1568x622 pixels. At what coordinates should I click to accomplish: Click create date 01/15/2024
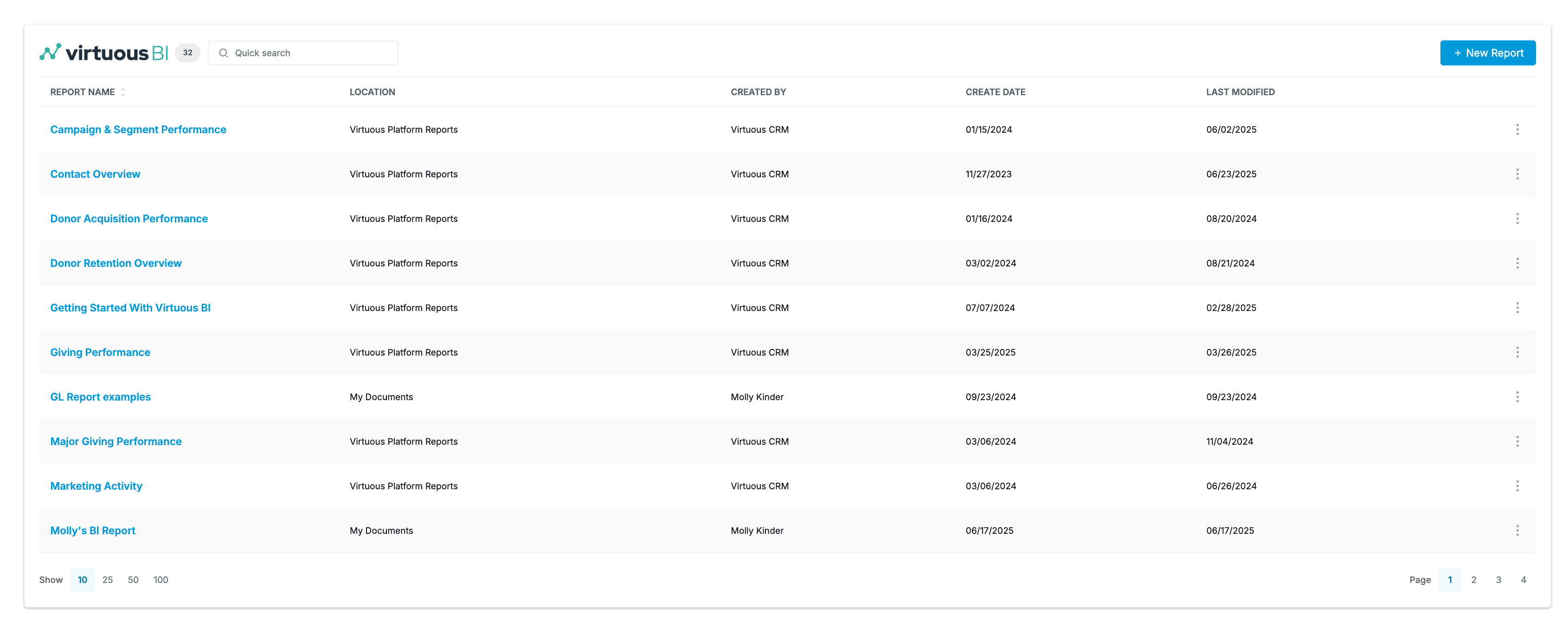989,130
